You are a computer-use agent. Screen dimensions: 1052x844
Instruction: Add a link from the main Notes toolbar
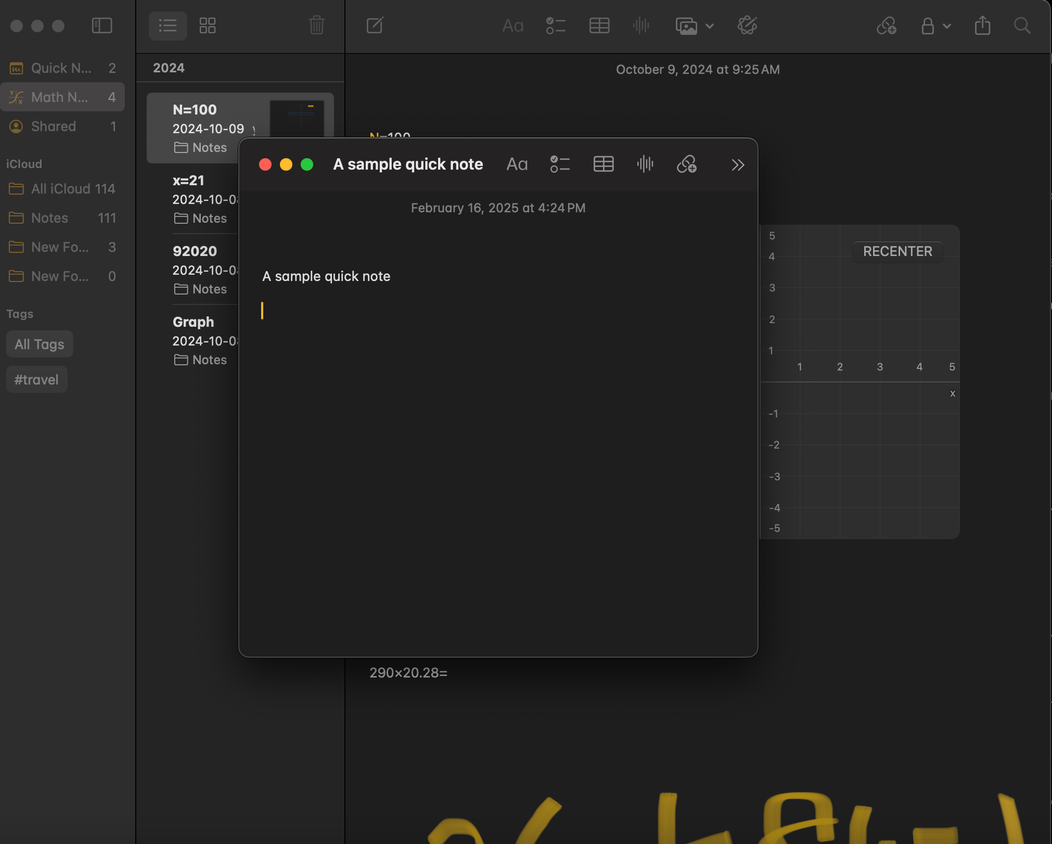[886, 26]
